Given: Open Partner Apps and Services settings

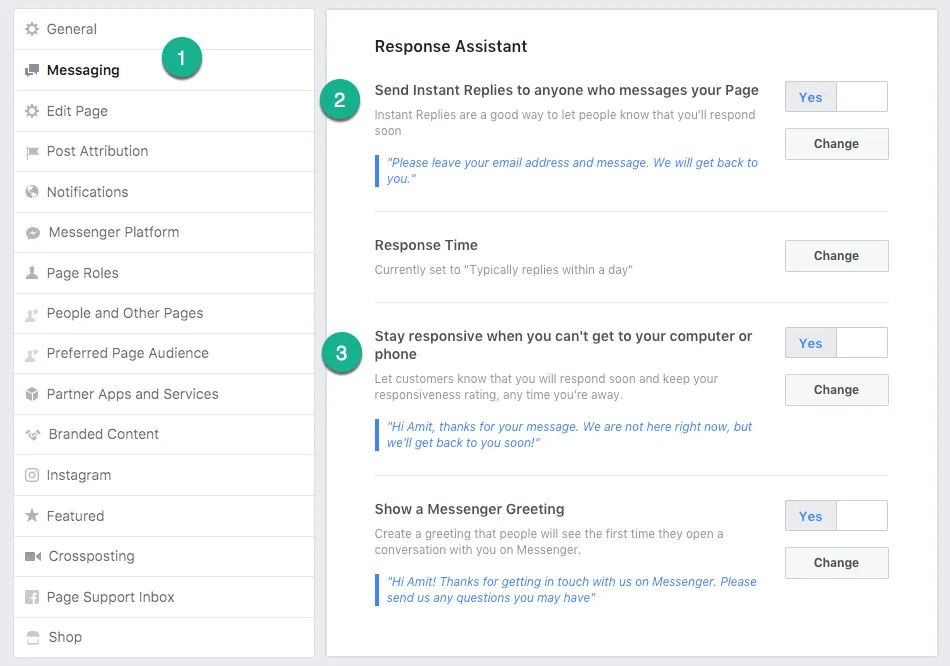Looking at the screenshot, I should [x=132, y=394].
